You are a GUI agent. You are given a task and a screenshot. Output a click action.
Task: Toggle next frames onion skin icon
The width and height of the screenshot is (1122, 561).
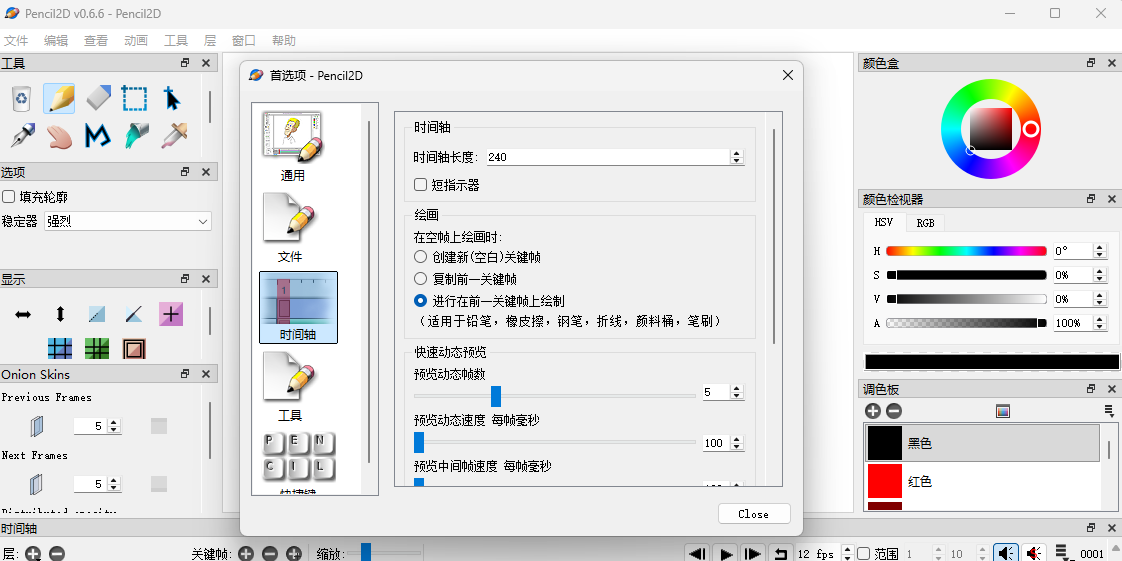click(x=36, y=484)
